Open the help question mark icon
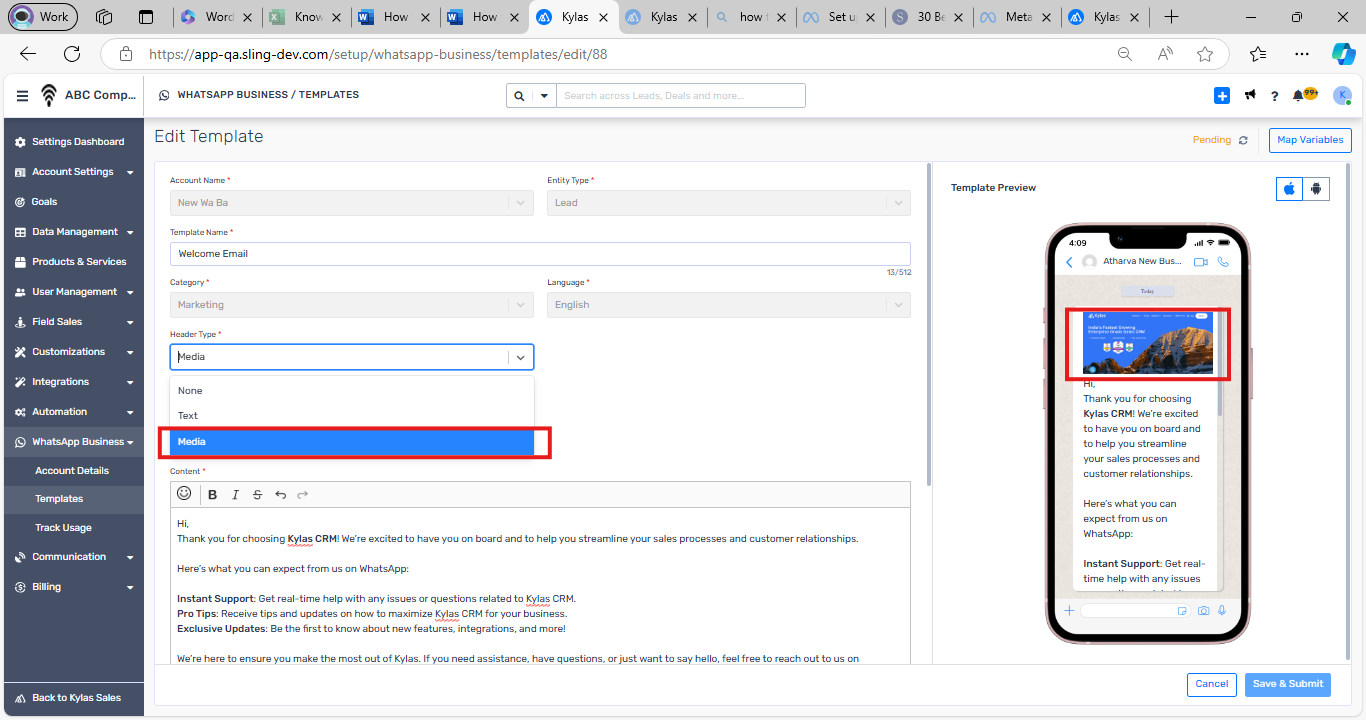The image size is (1366, 720). coord(1274,96)
